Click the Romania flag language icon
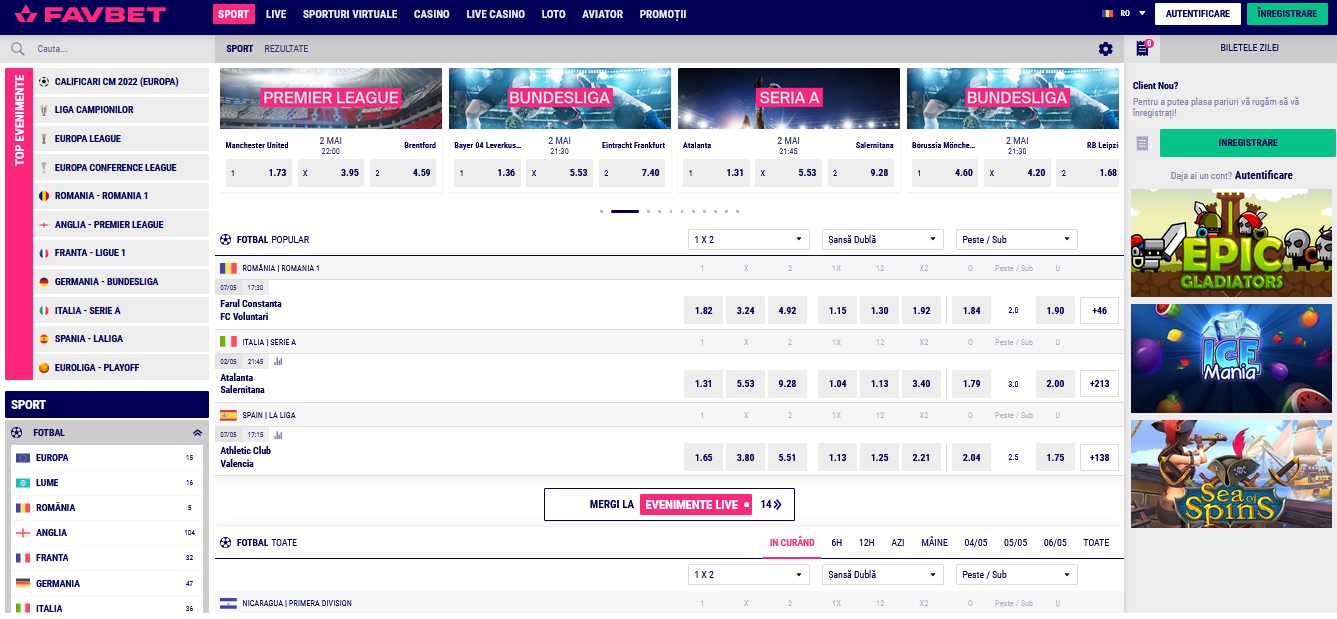1337x619 pixels. 1107,14
